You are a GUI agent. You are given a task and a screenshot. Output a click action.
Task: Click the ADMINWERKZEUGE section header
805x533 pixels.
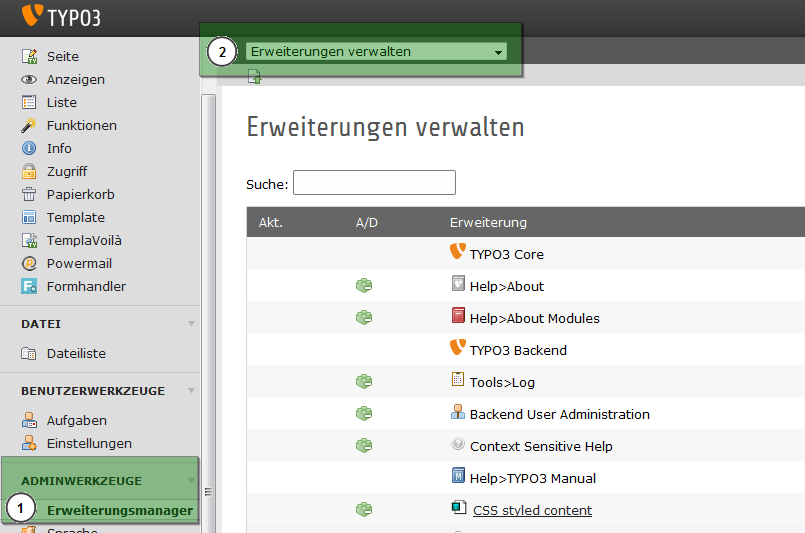(x=81, y=481)
